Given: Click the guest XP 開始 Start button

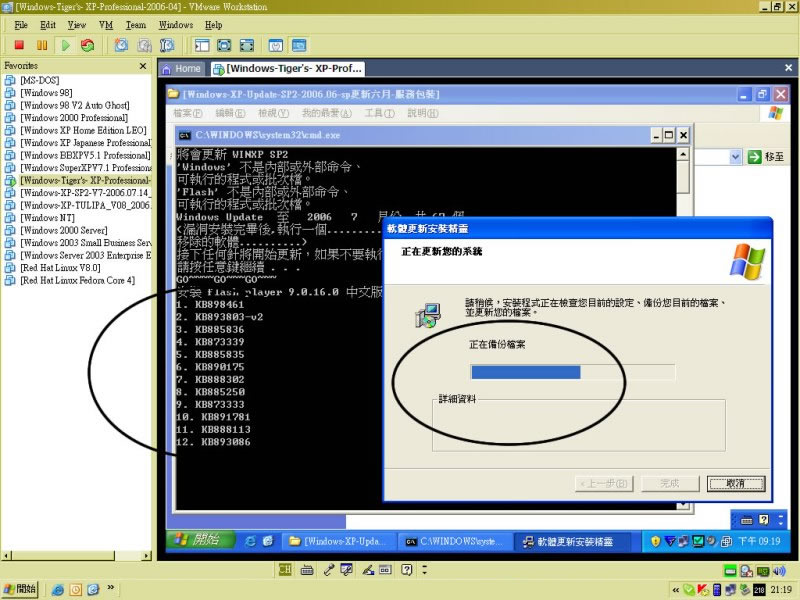Looking at the screenshot, I should point(199,540).
